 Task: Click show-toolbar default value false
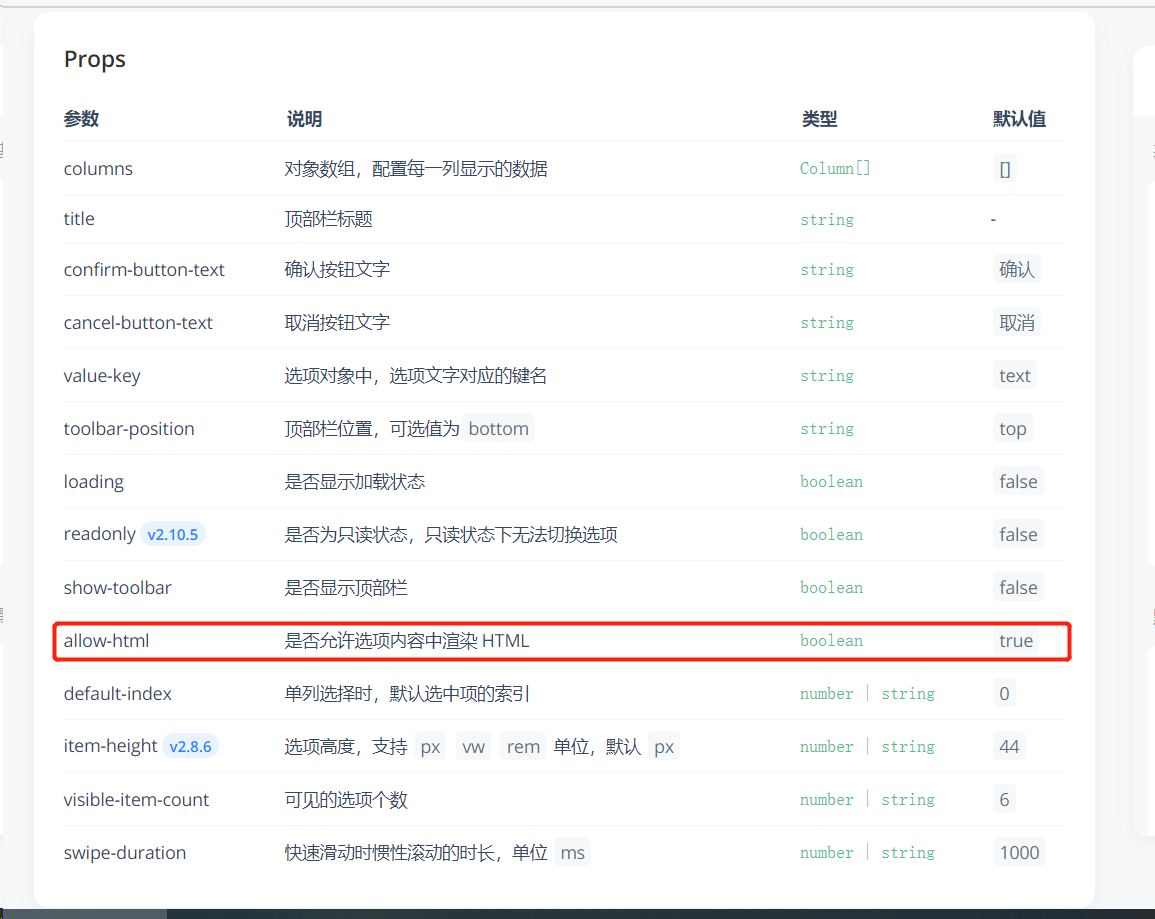1018,588
